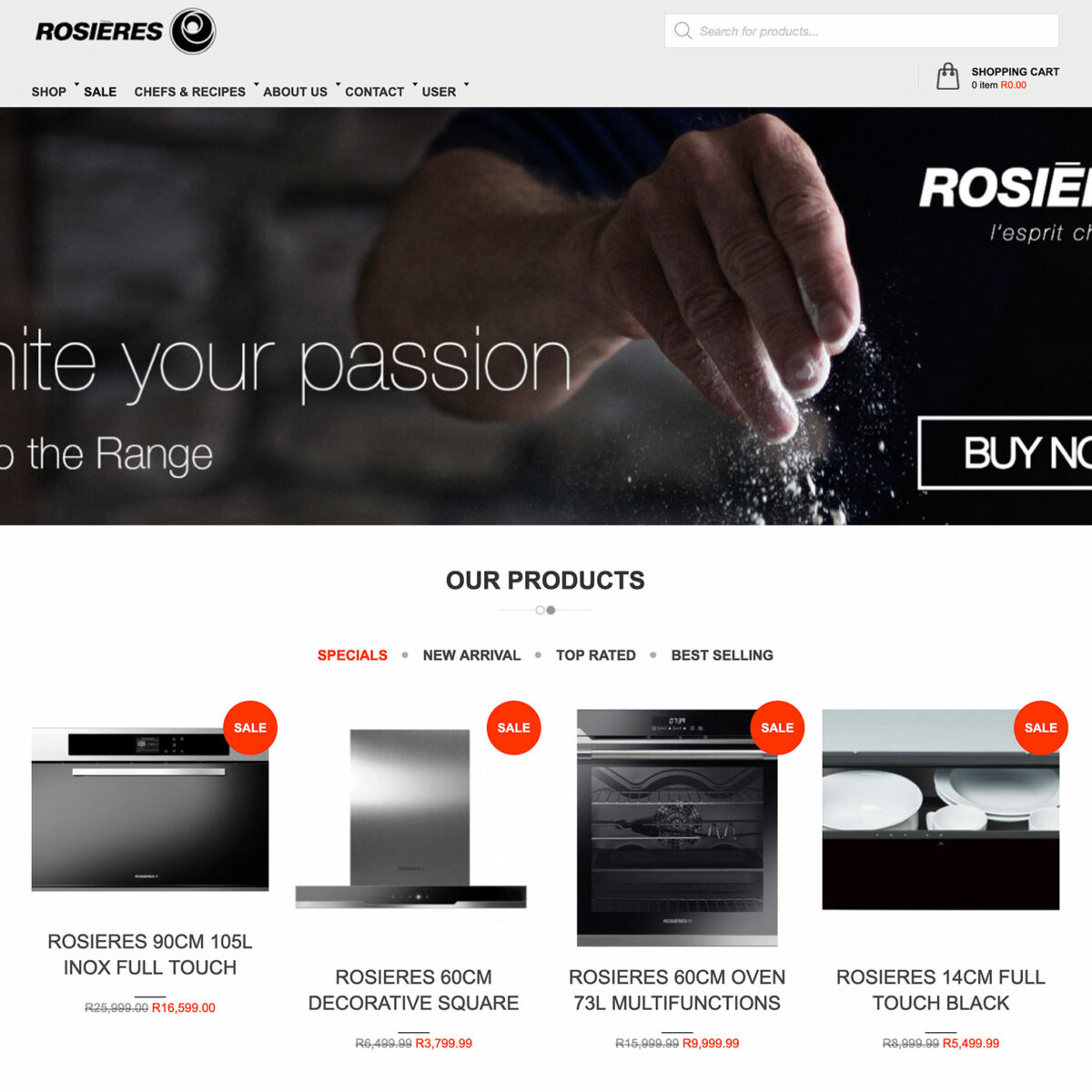The image size is (1092, 1092).
Task: Click the SALE badge on the warming drawer
Action: tap(1041, 728)
